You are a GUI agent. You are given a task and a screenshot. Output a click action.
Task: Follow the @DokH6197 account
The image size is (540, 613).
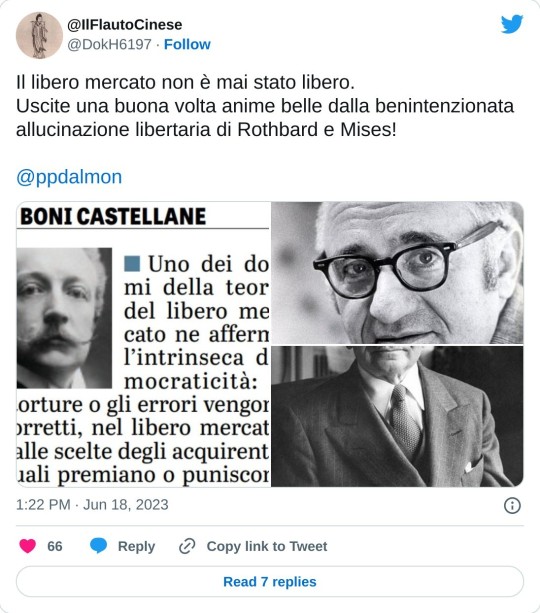(x=187, y=44)
